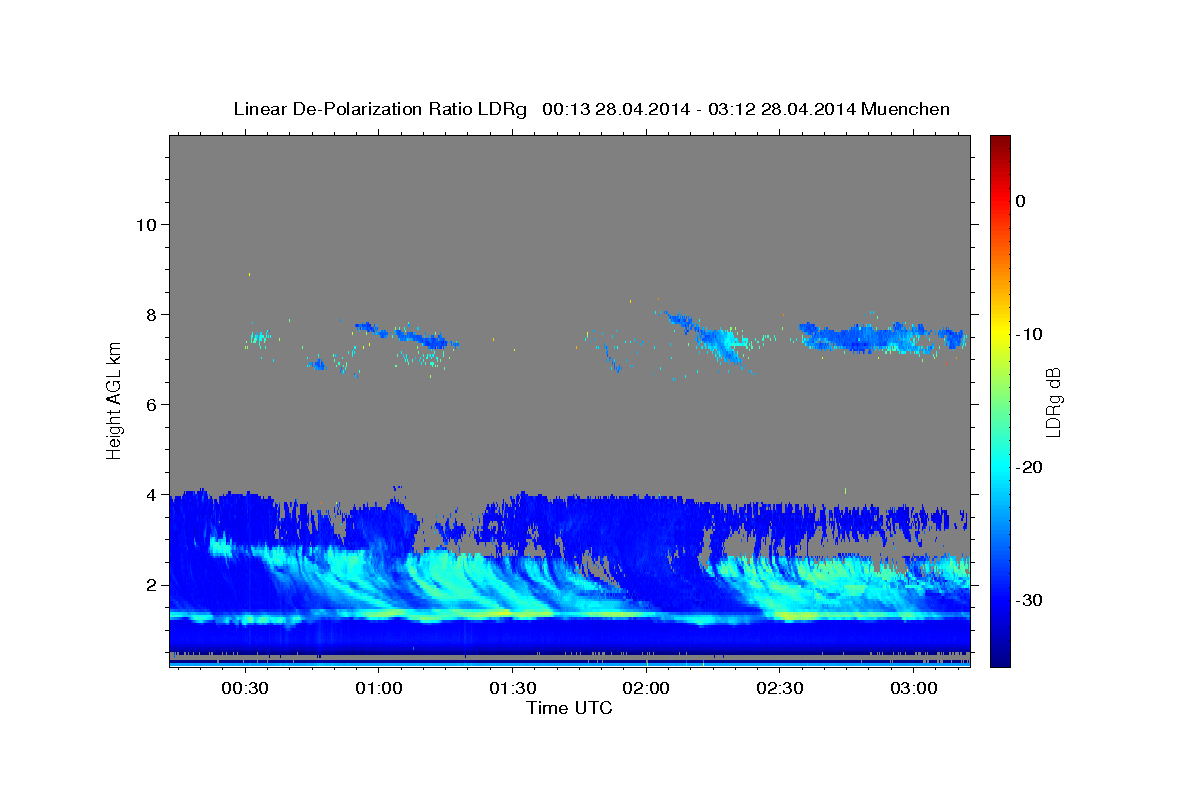The width and height of the screenshot is (1200, 800).
Task: Select the 03:00 time tick label
Action: [914, 689]
